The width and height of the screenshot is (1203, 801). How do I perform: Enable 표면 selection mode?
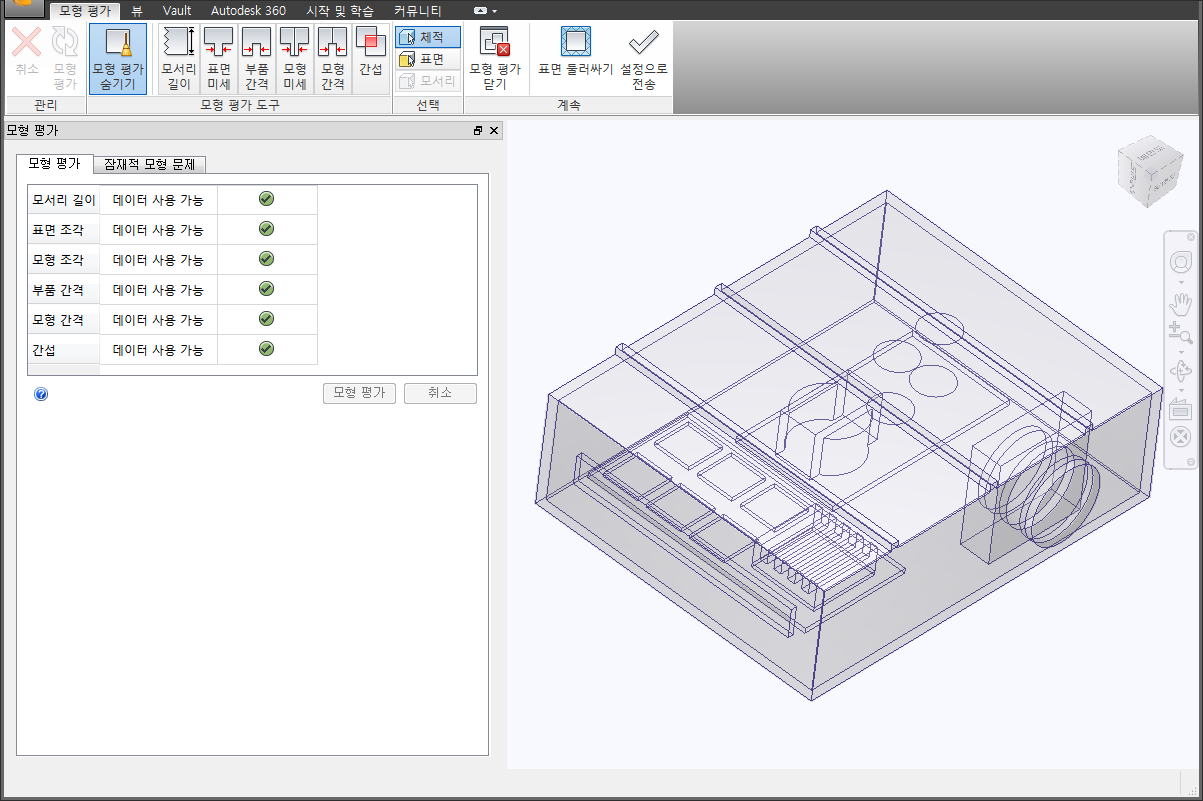point(428,59)
